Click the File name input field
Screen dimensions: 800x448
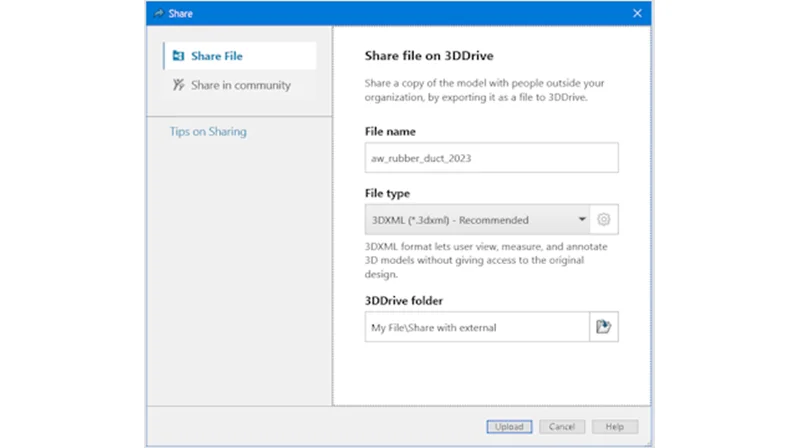(491, 158)
